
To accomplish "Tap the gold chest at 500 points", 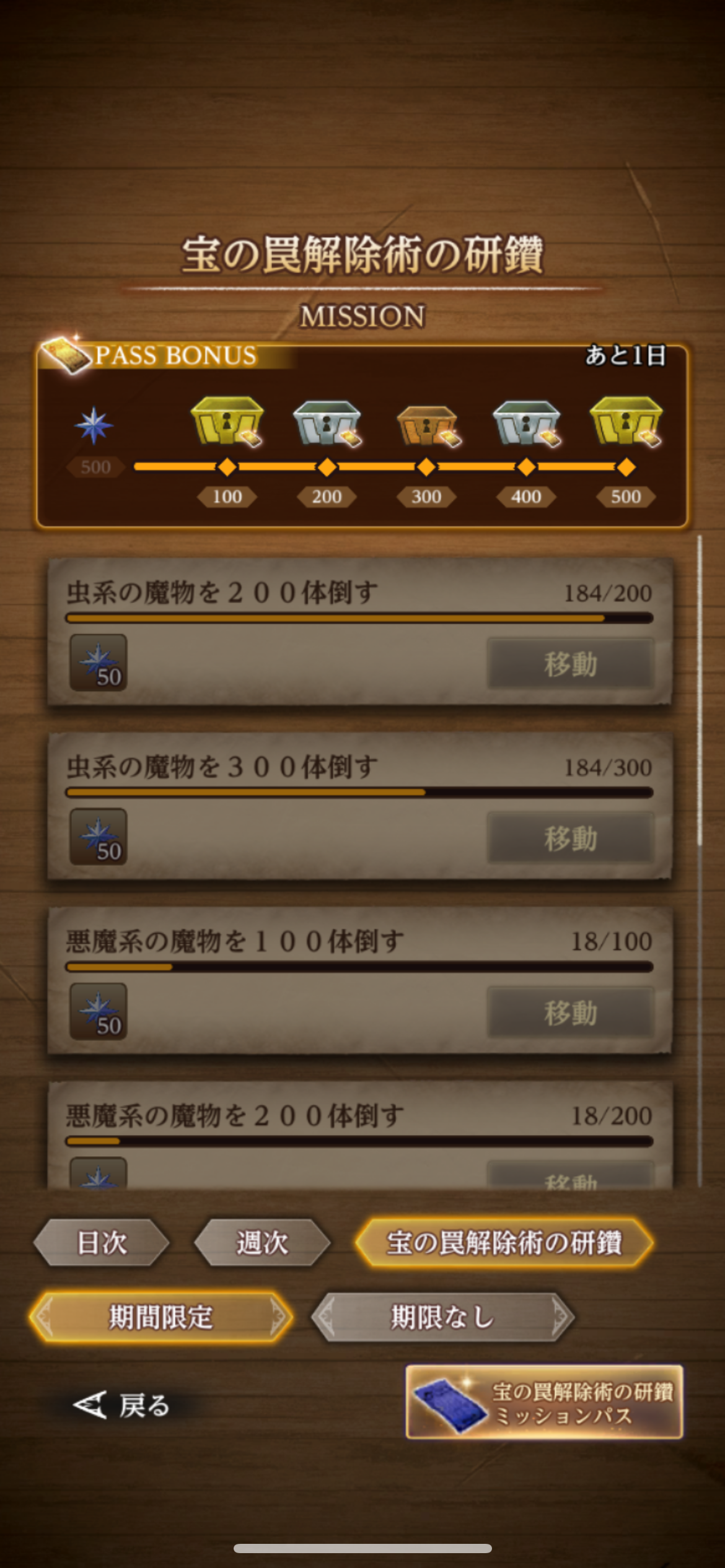I will [x=626, y=422].
